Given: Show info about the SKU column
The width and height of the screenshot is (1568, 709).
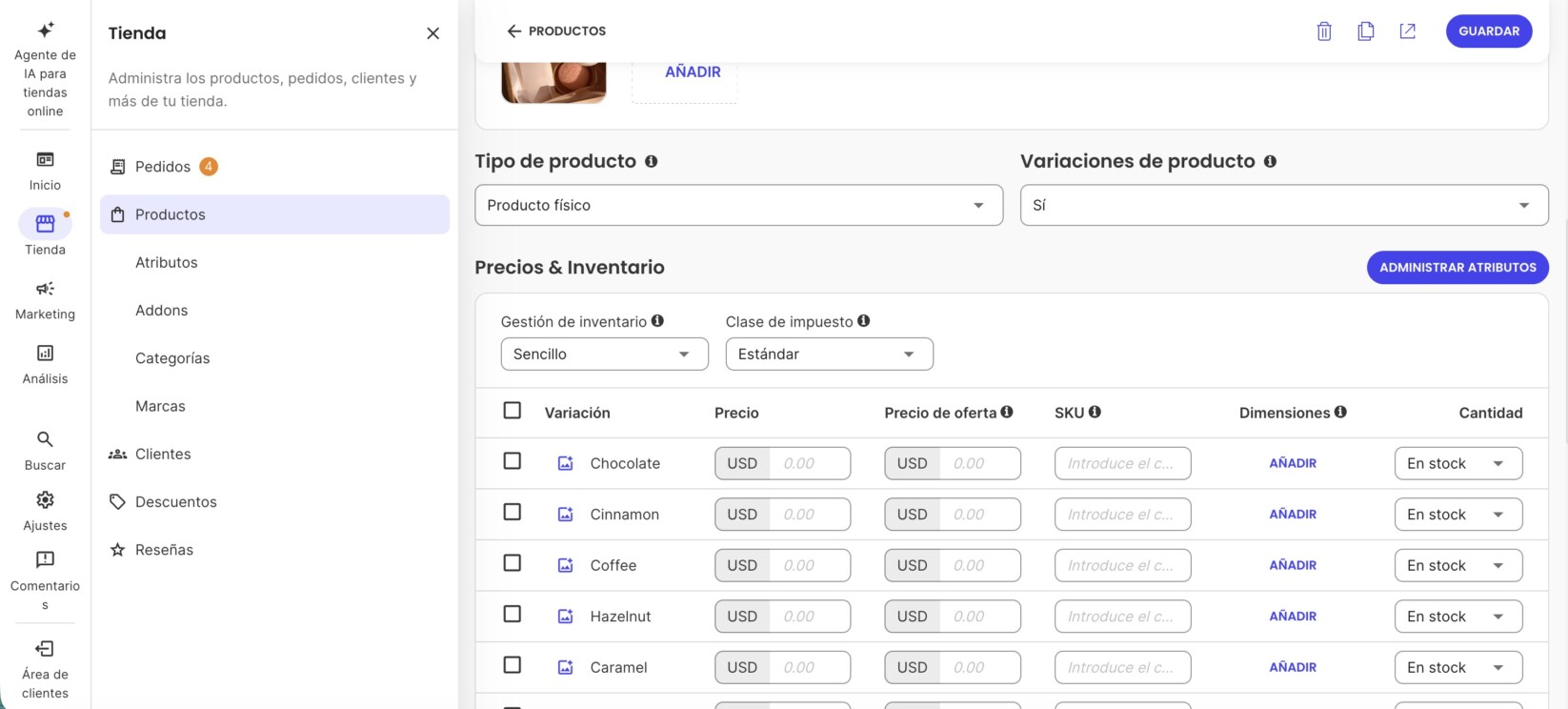Looking at the screenshot, I should pos(1095,412).
